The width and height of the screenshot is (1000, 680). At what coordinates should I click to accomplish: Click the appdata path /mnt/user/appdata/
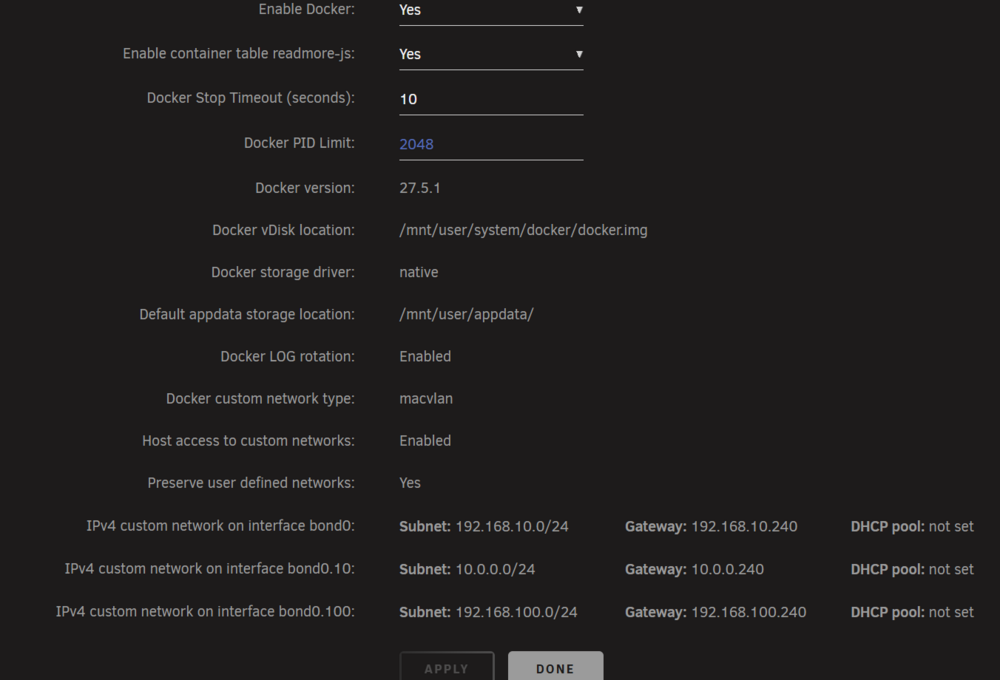(x=466, y=314)
